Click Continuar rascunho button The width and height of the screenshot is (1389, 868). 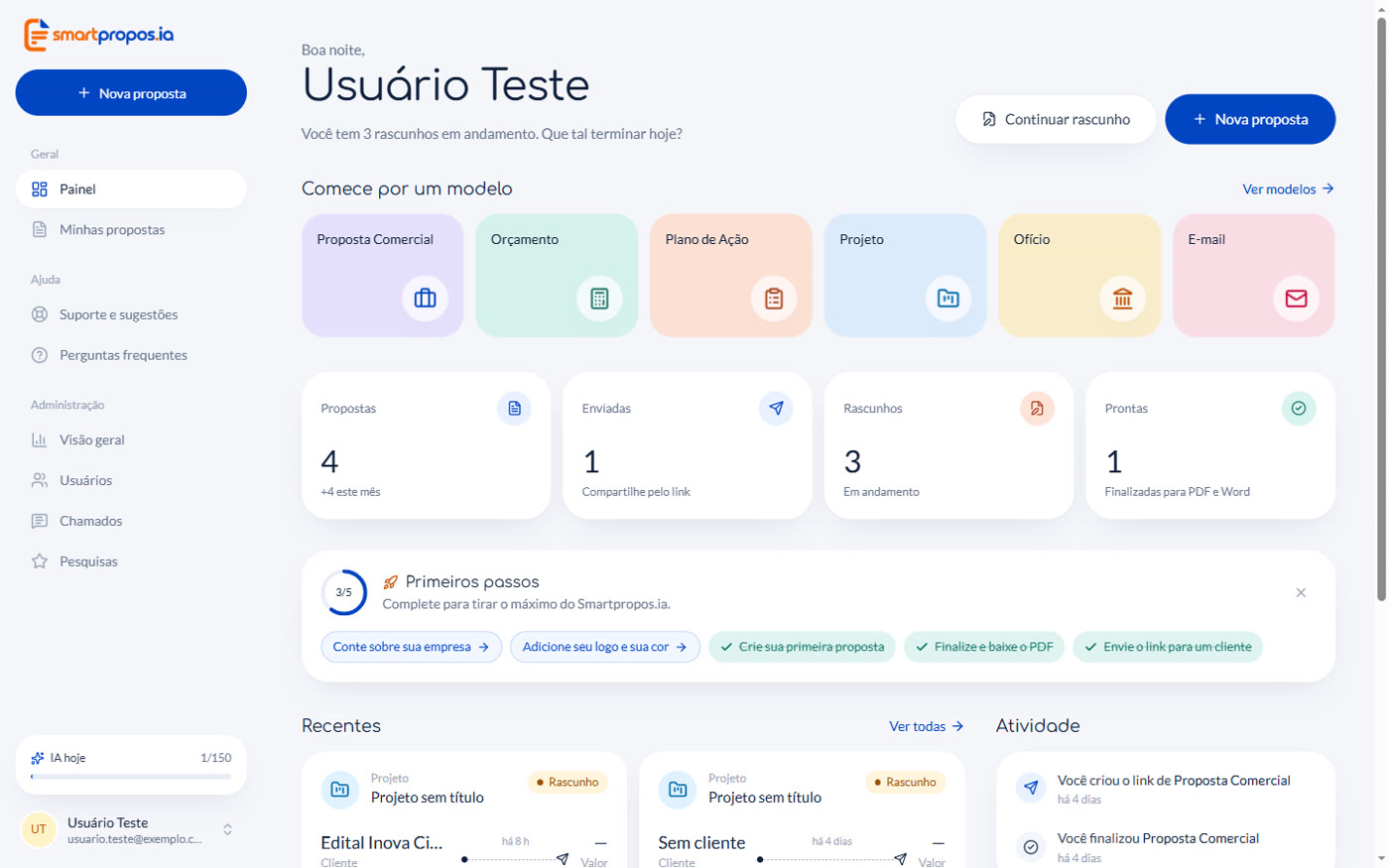click(x=1056, y=119)
